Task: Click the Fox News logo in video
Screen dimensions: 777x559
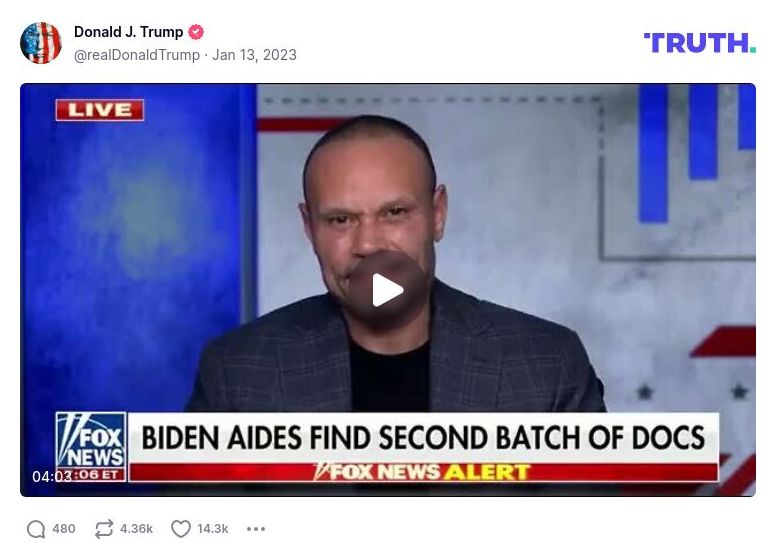Action: 91,441
